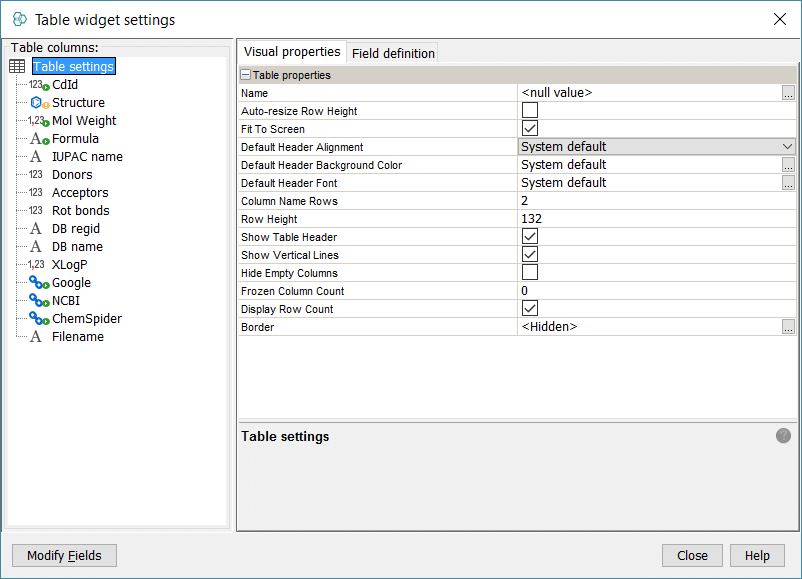Click the Row Height value field

650,219
